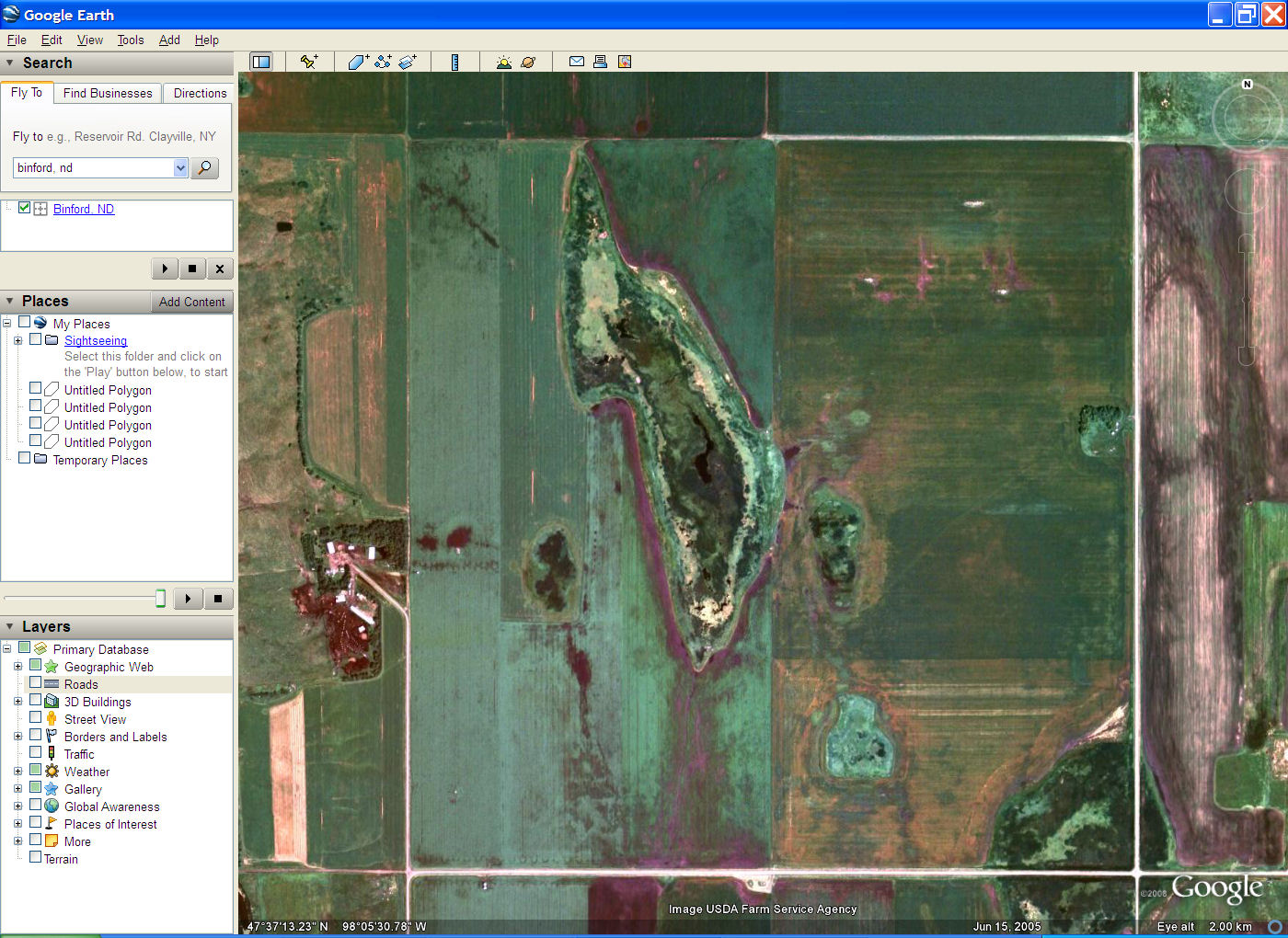Screen dimensions: 1288x938
Task: Switch to Find Businesses tab
Action: [108, 93]
